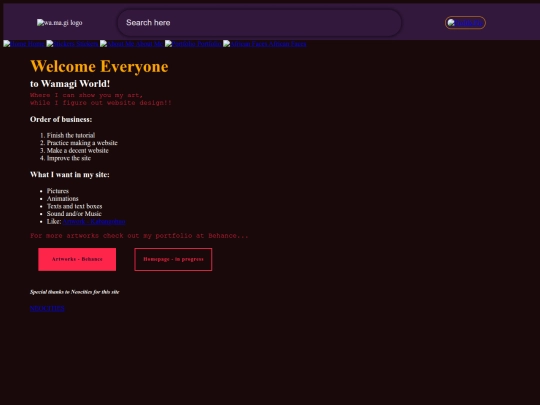Screen dimensions: 540x405
Task: Click the Search here input field
Action: point(259,23)
